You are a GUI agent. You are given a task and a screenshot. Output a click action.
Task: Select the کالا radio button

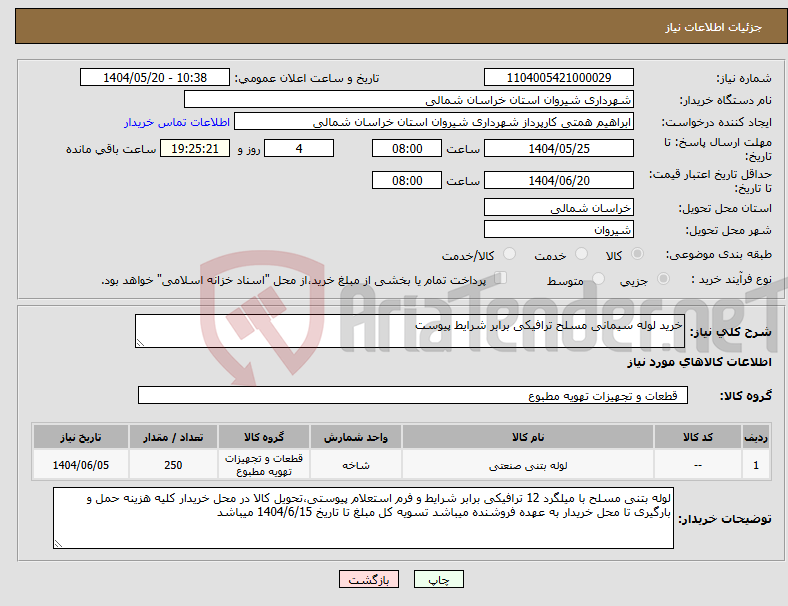click(637, 254)
